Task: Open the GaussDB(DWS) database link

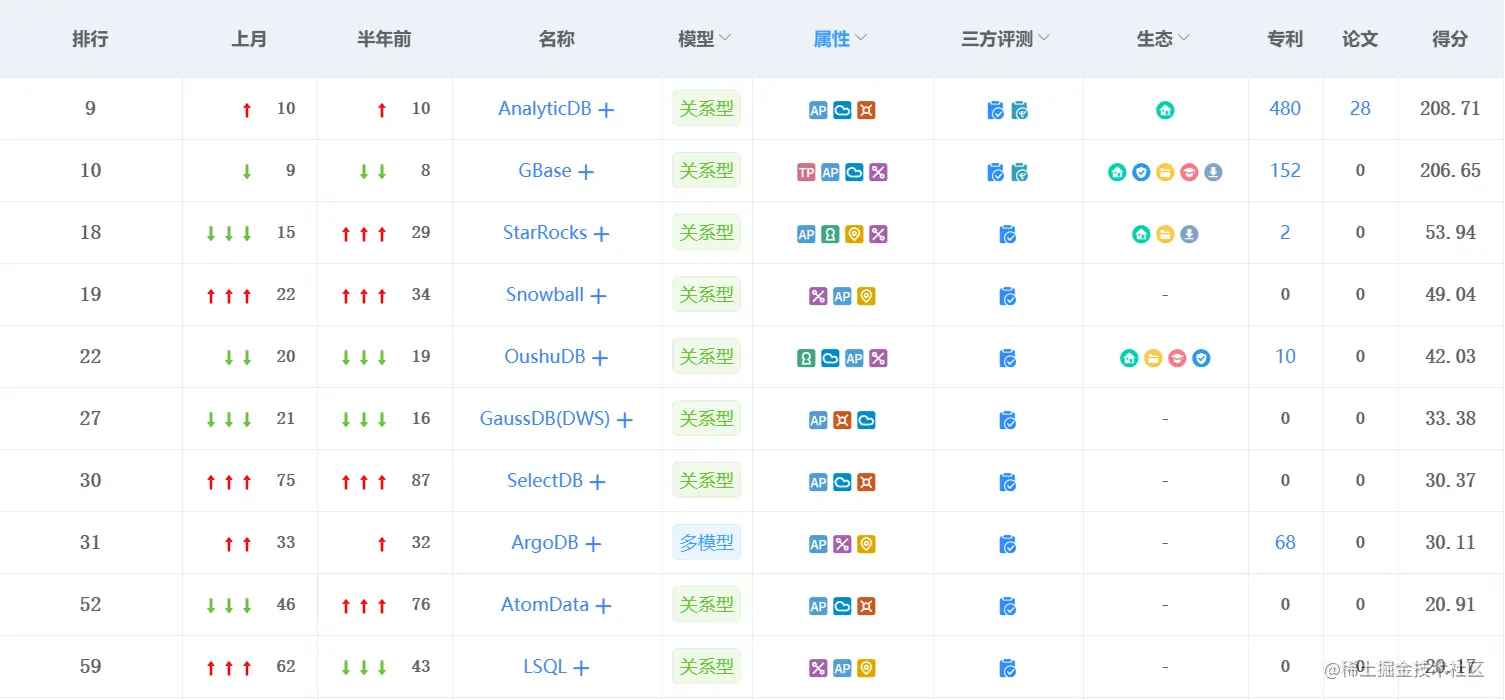Action: (545, 419)
